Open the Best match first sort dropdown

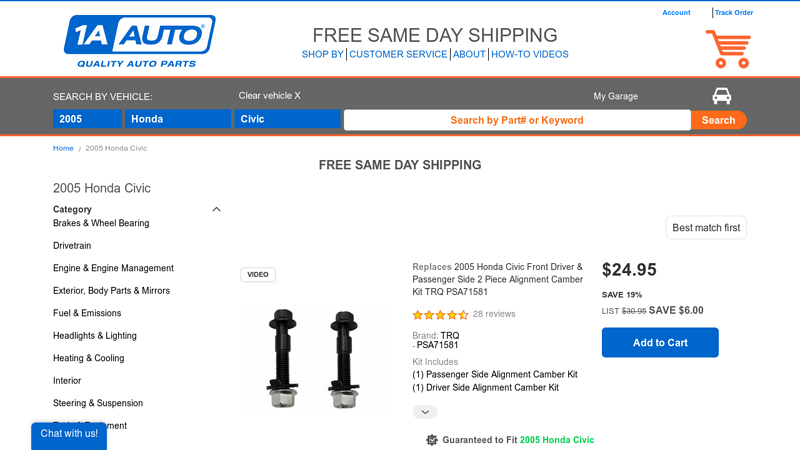pyautogui.click(x=706, y=228)
